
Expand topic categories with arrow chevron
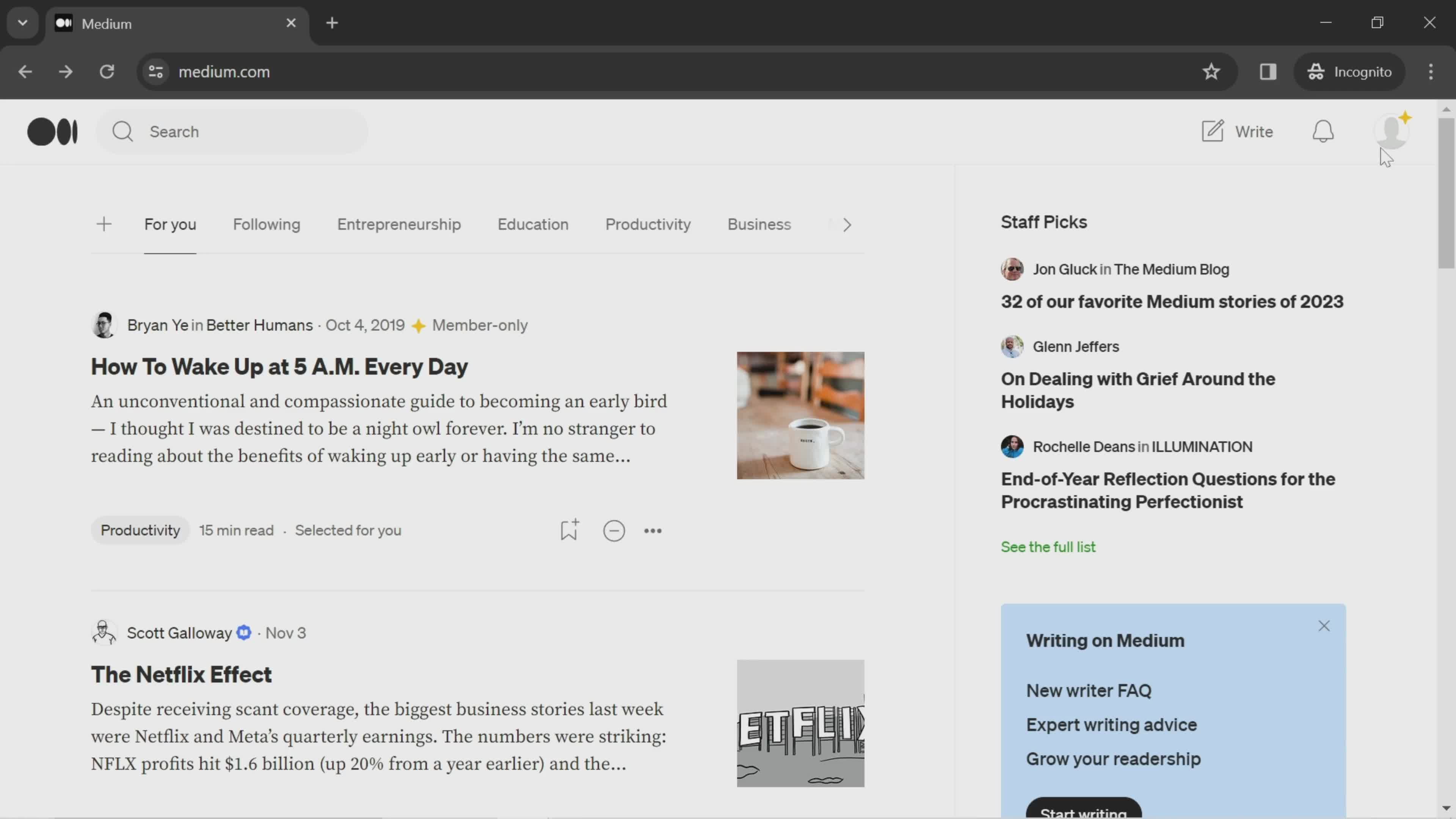[848, 224]
